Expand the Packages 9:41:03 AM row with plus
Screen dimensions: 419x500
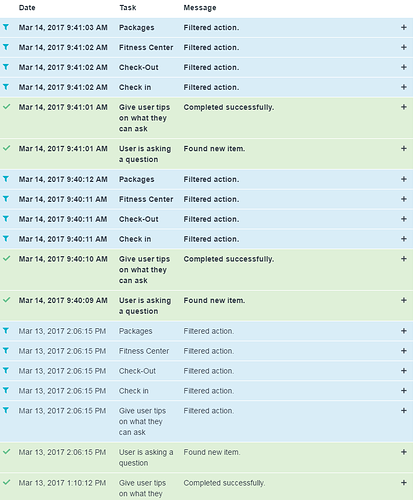(x=404, y=27)
